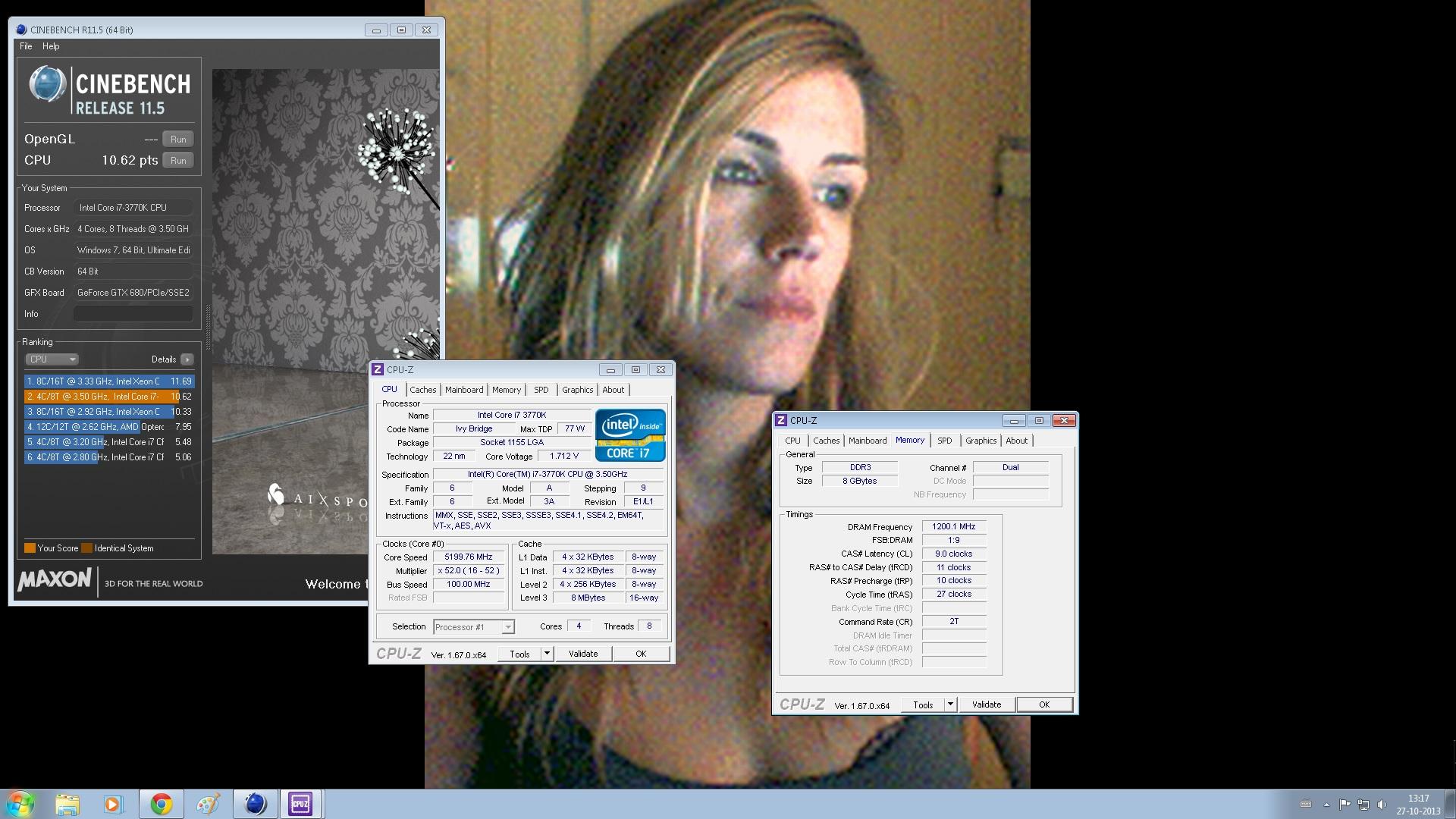1456x819 pixels.
Task: Click the CPU-Z title bar icon in the CPU window
Action: [x=377, y=369]
